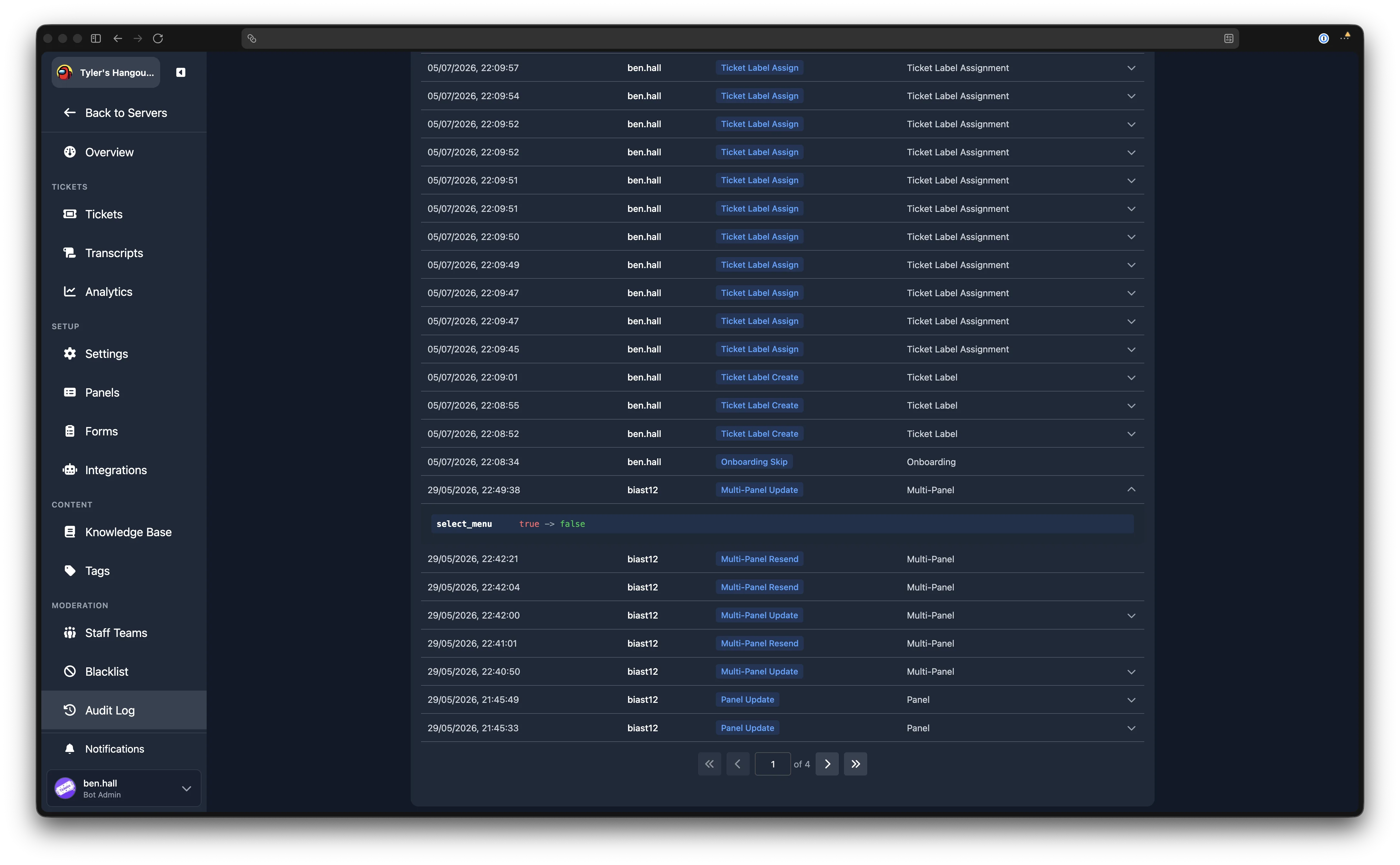1400x865 pixels.
Task: Click the page number input field
Action: [x=773, y=764]
